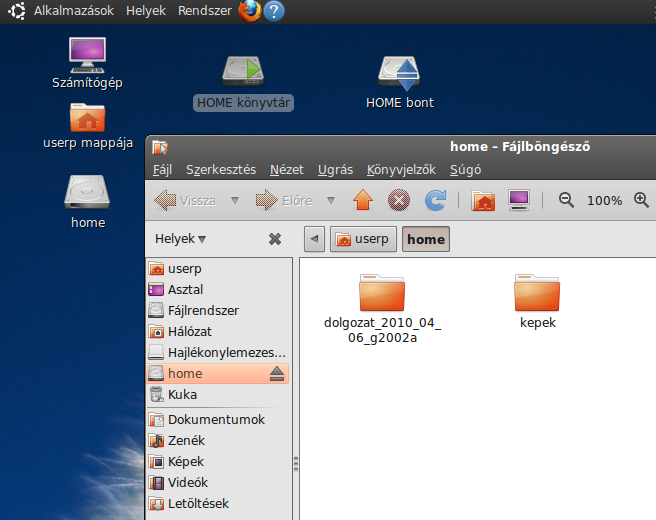Image resolution: width=656 pixels, height=520 pixels.
Task: Launch Firefox from the top panel
Action: [x=249, y=11]
